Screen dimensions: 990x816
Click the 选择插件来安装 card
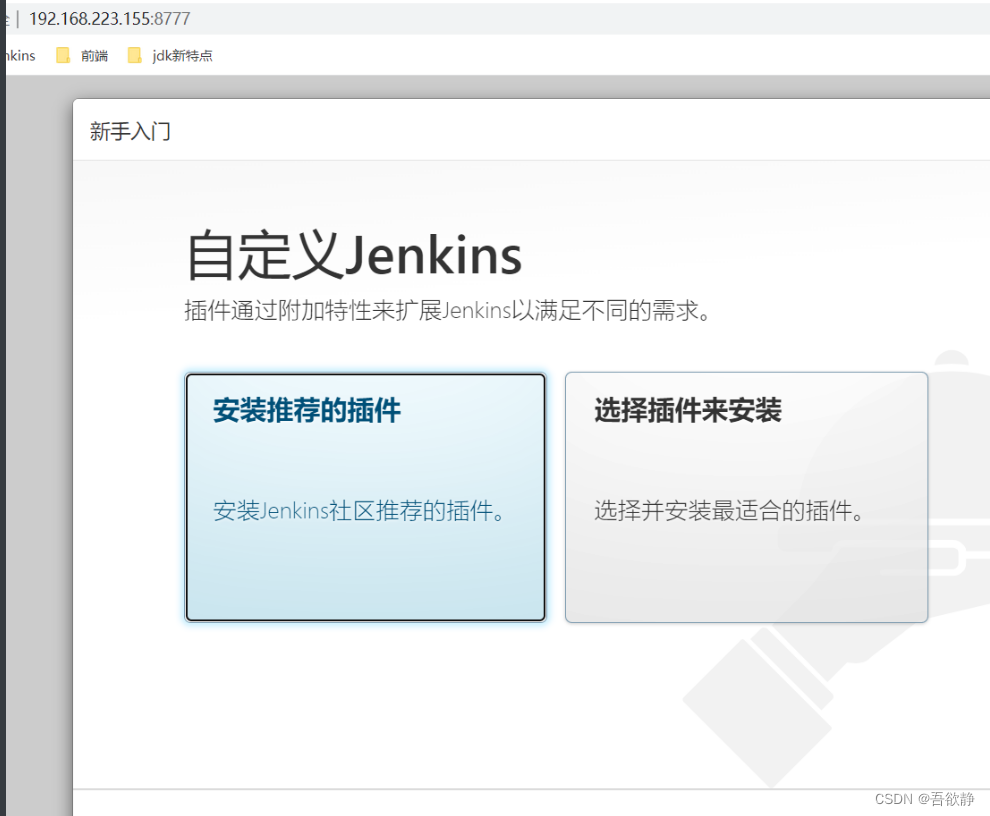click(746, 497)
